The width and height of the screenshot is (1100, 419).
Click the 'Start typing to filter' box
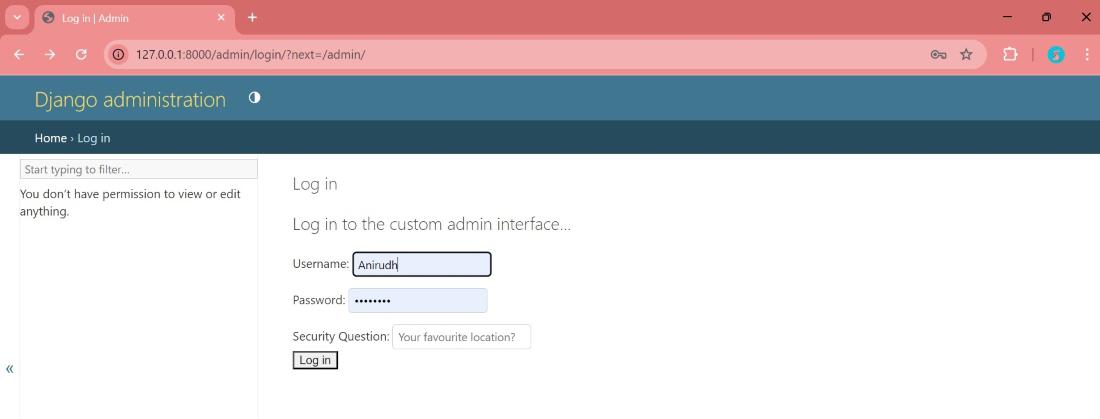(138, 169)
